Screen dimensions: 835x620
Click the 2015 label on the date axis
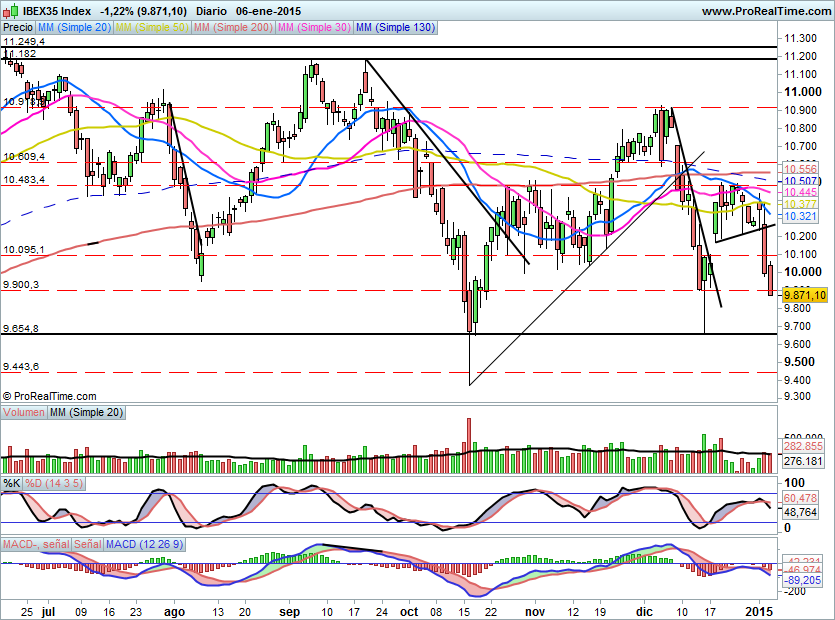point(758,612)
